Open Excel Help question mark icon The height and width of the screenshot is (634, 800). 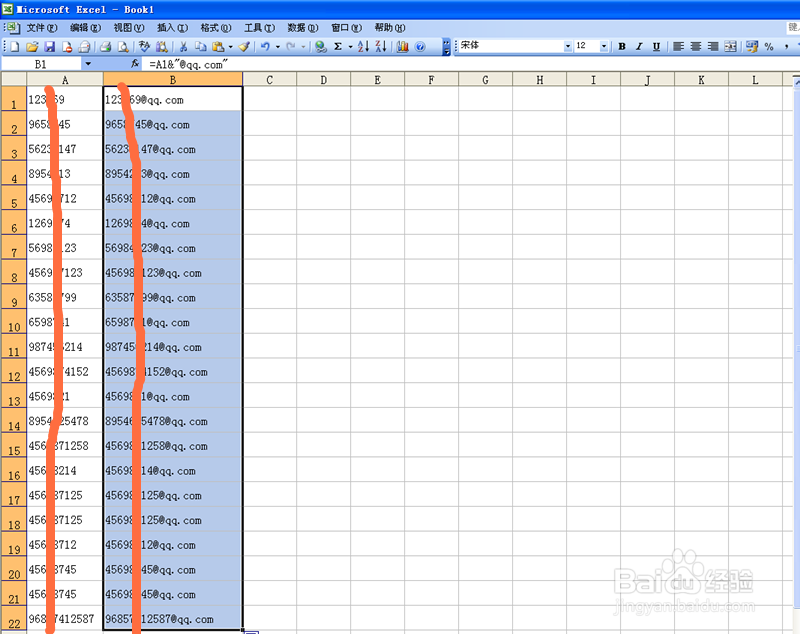420,47
